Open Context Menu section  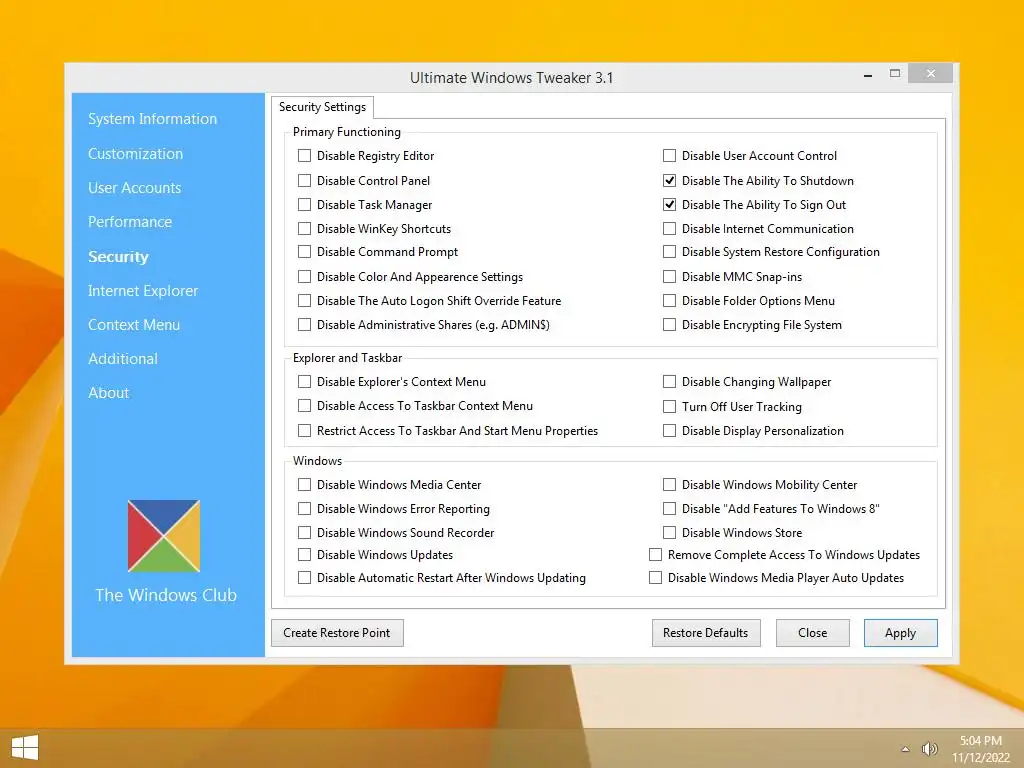pyautogui.click(x=134, y=325)
